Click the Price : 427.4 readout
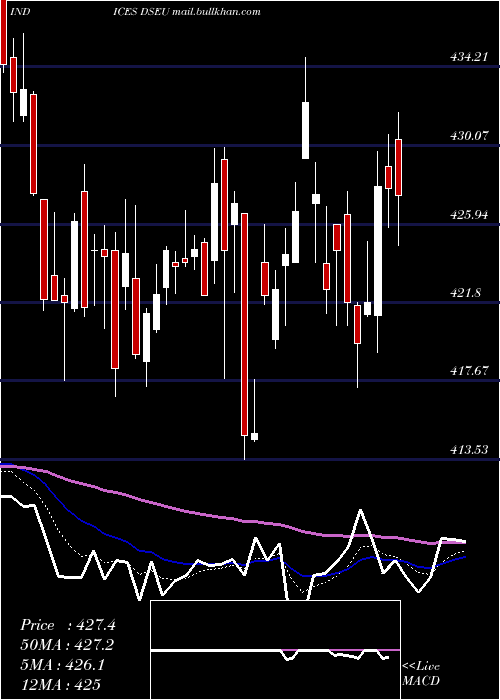Screen dimensions: 500x700 68,625
